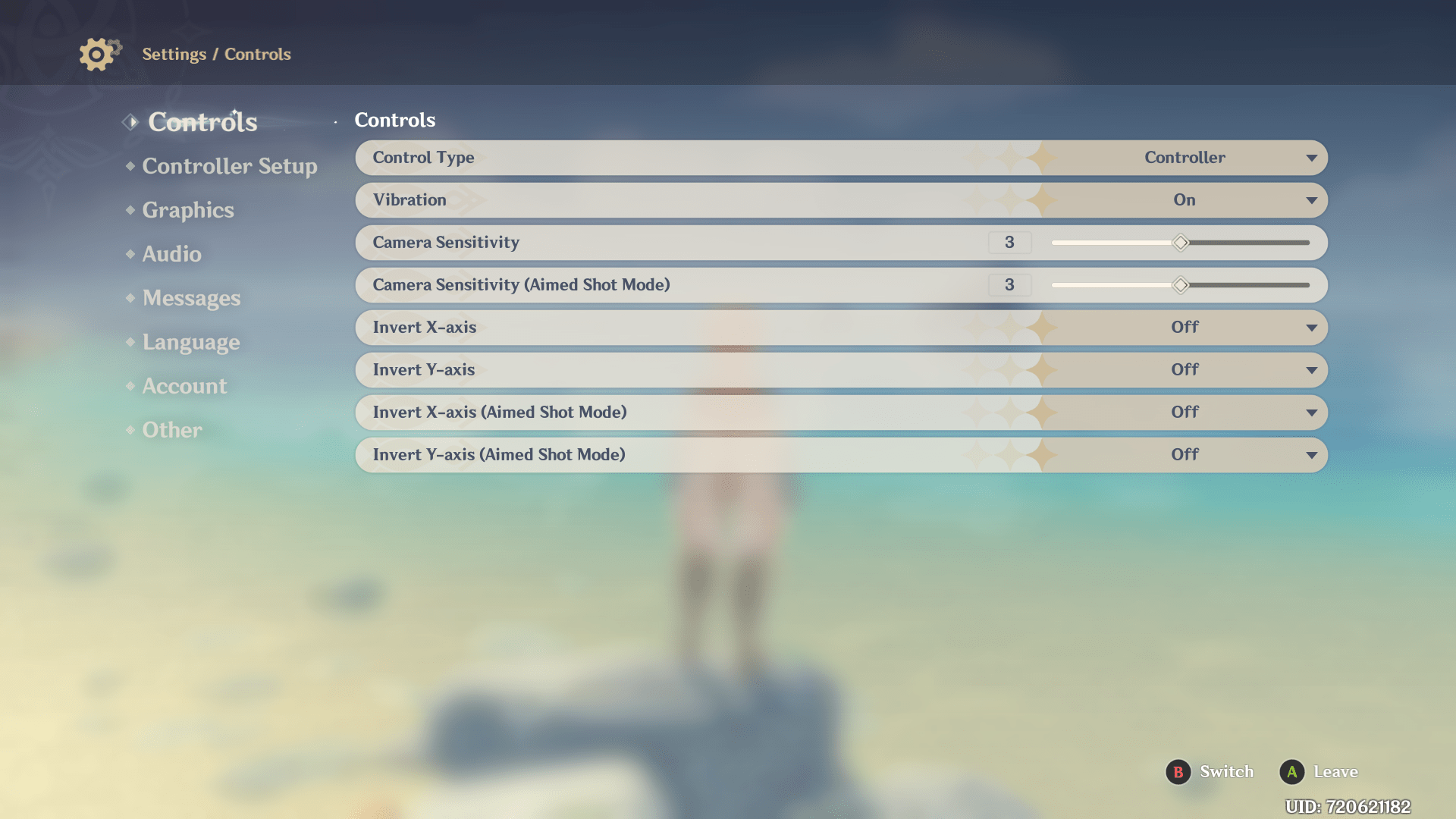This screenshot has width=1456, height=819.
Task: Click the Audio settings icon
Action: point(130,253)
